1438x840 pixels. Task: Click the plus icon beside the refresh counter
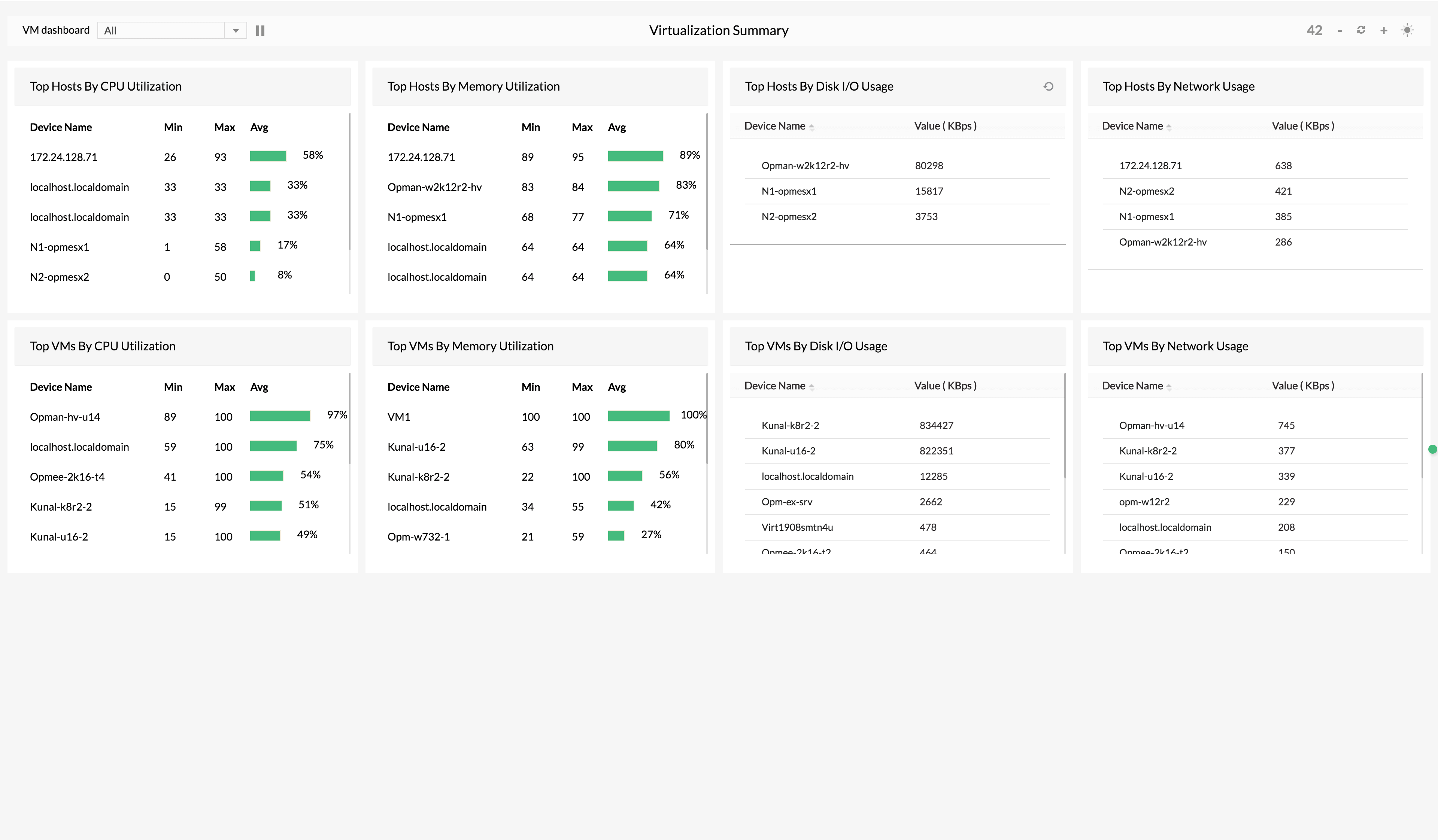(1384, 31)
